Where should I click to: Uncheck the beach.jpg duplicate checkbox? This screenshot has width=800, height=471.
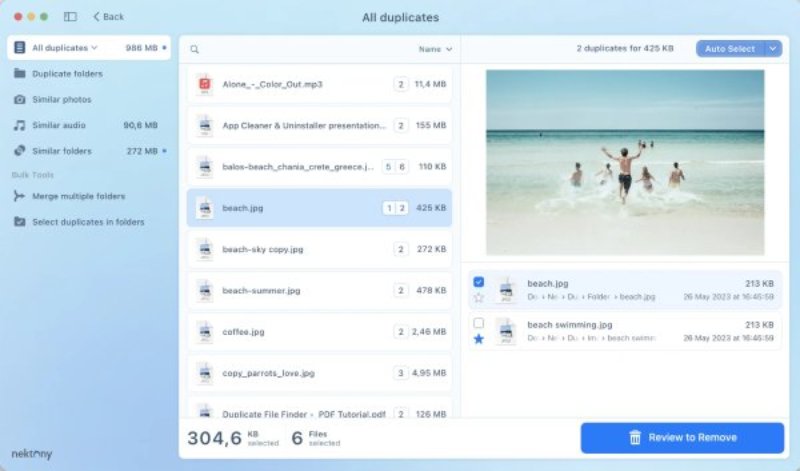(478, 282)
